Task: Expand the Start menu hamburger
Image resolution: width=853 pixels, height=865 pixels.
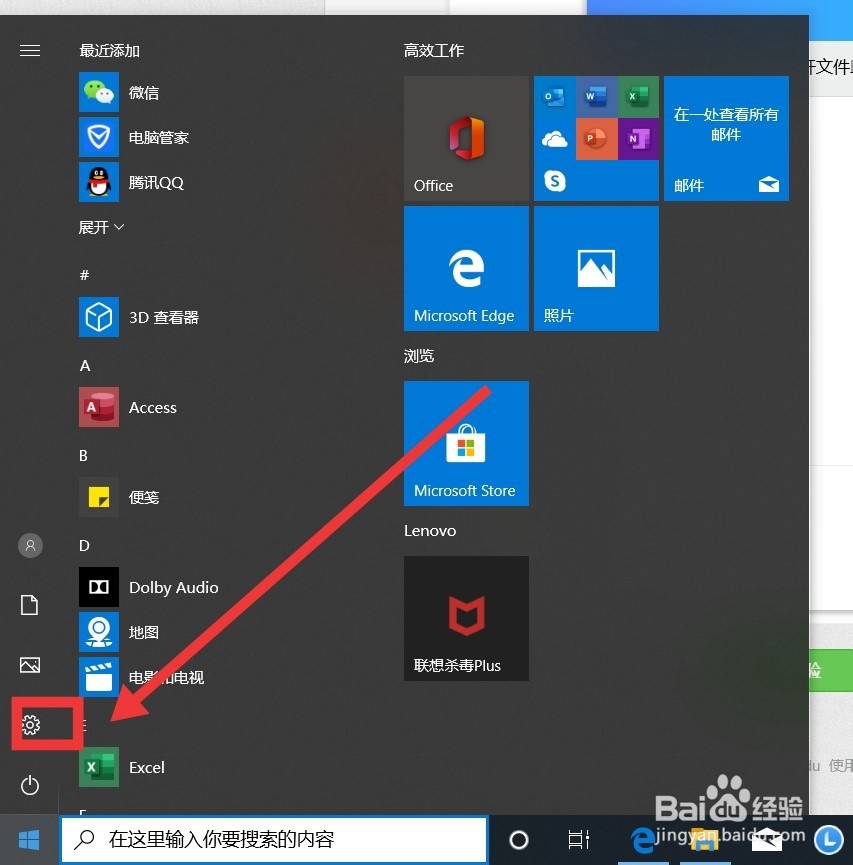Action: click(x=30, y=51)
